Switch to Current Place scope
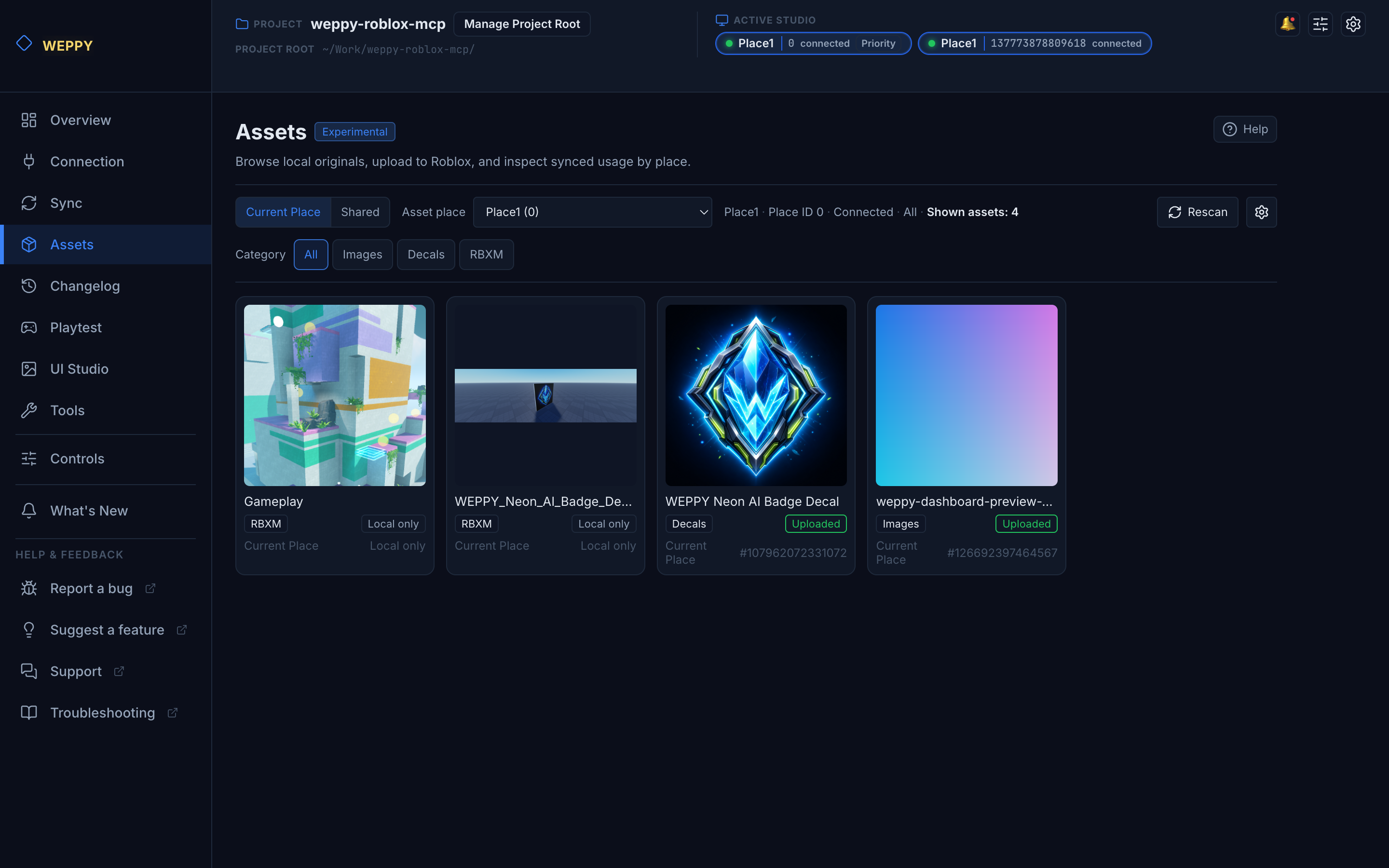 click(x=283, y=212)
